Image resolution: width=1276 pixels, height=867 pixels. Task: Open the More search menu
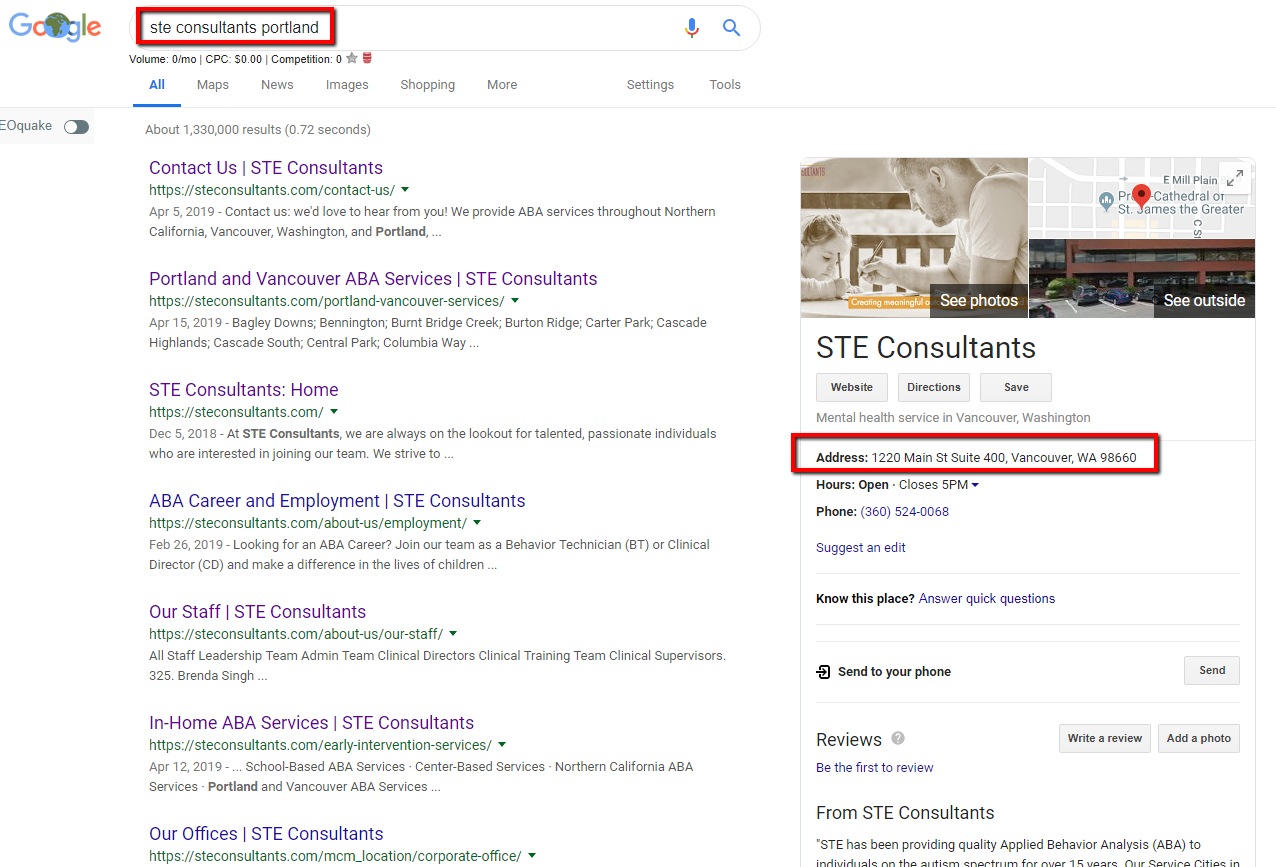(502, 85)
